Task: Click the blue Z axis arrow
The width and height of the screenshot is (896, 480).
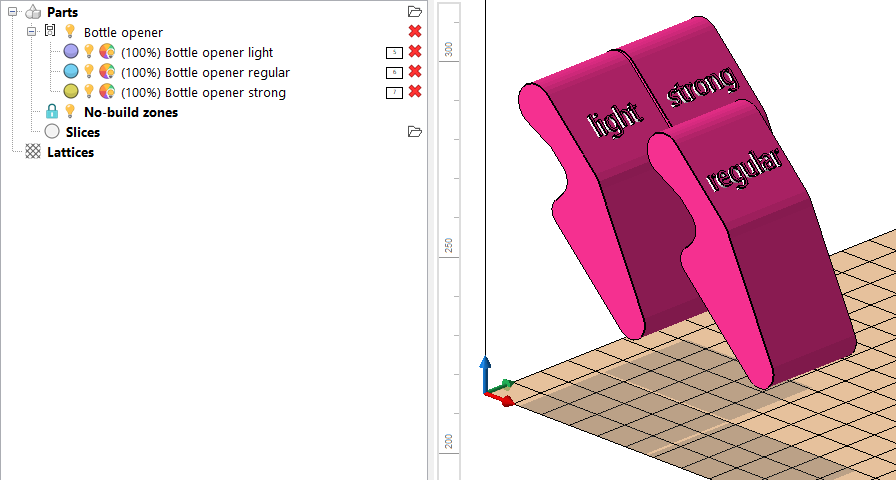Action: tap(485, 371)
